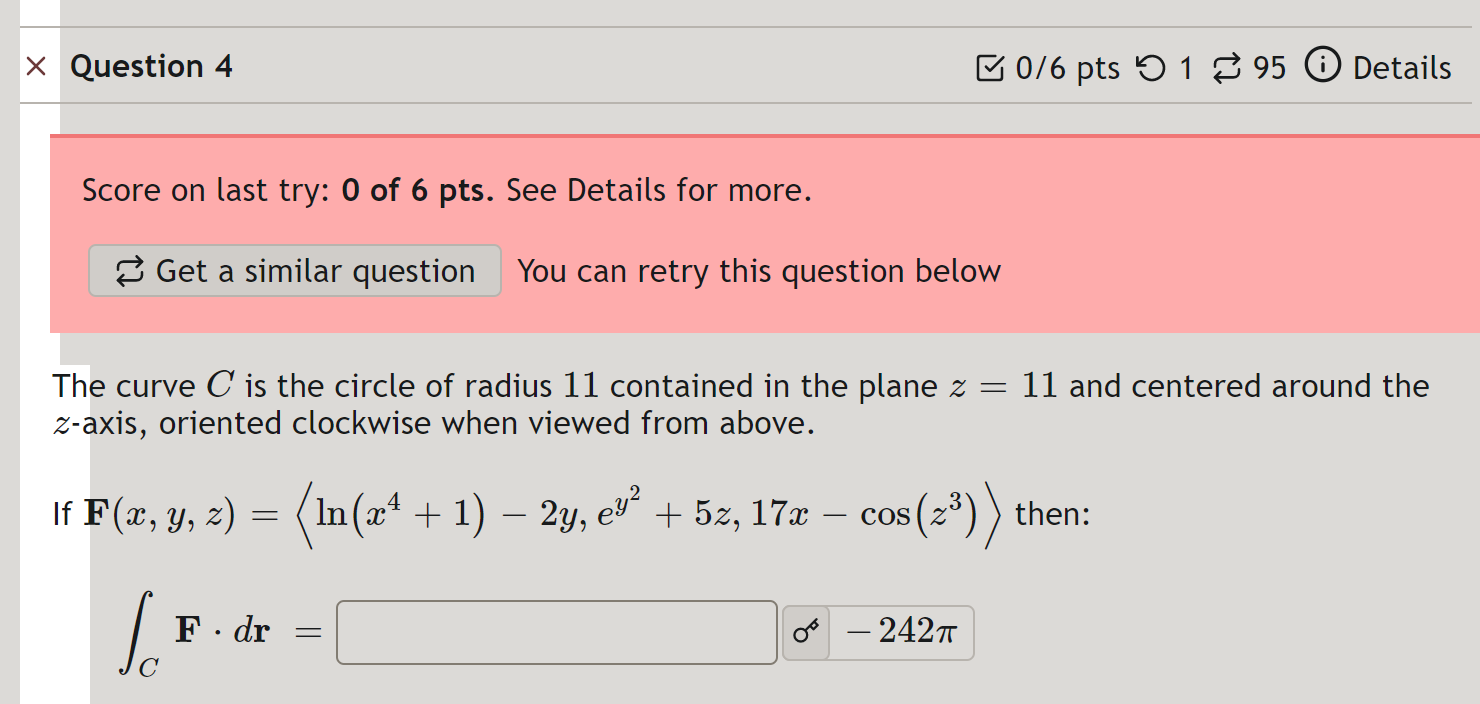Open the Details link

[x=1401, y=67]
